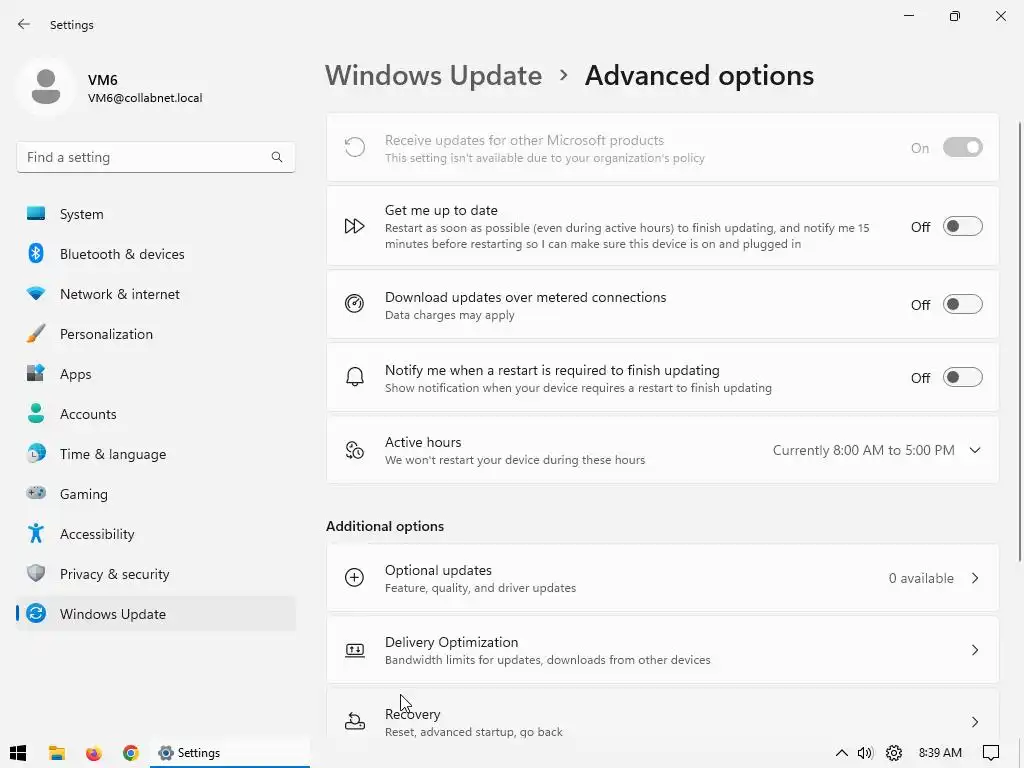
Task: Click the bell icon for restart notification
Action: (355, 377)
